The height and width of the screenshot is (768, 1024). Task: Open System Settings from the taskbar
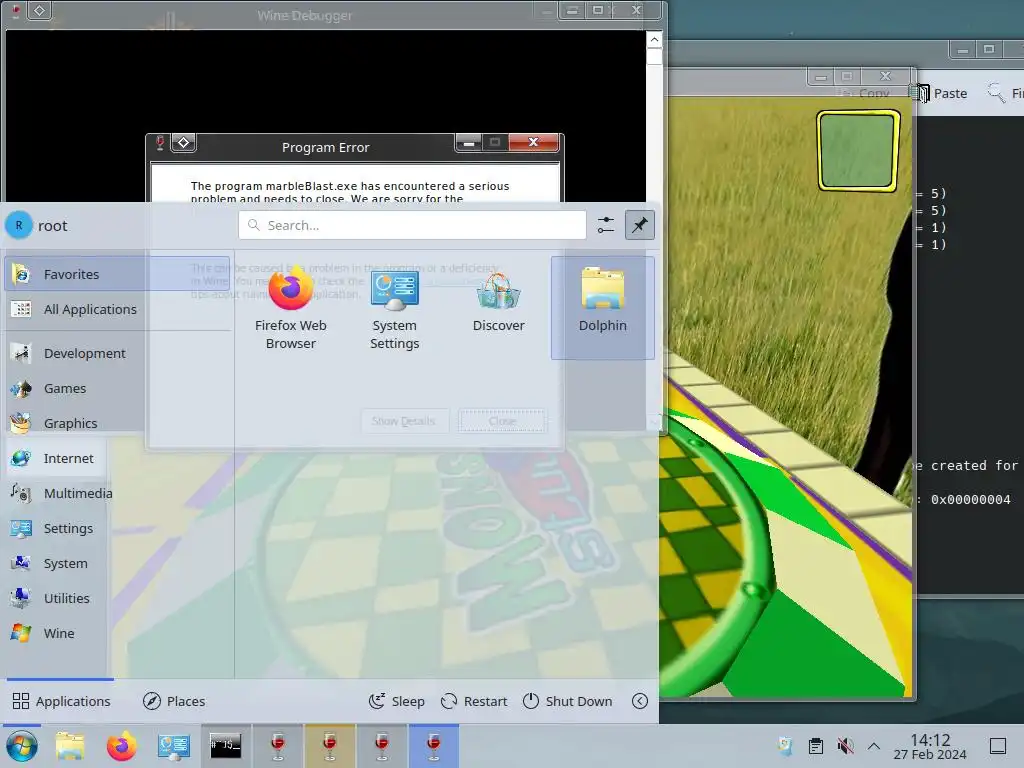[174, 746]
